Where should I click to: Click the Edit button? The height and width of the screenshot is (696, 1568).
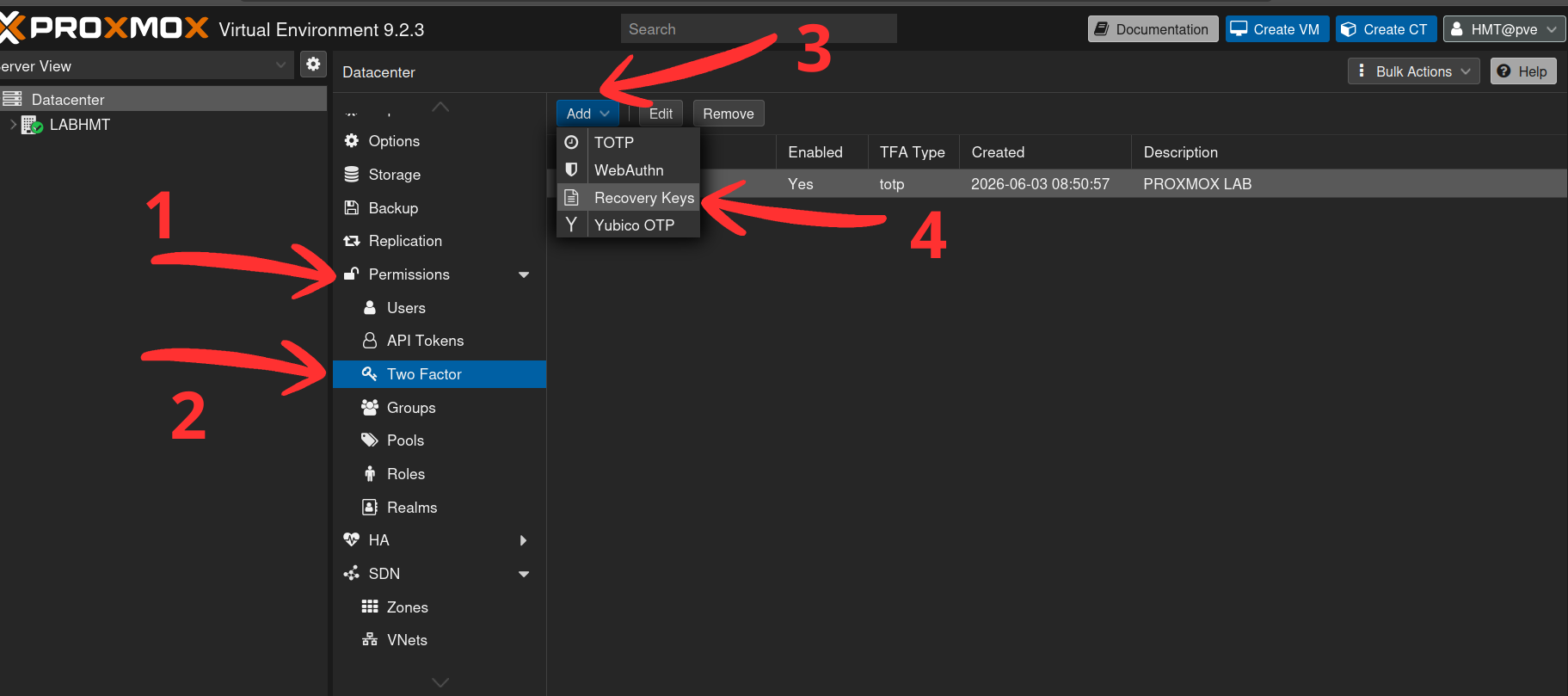pos(661,114)
